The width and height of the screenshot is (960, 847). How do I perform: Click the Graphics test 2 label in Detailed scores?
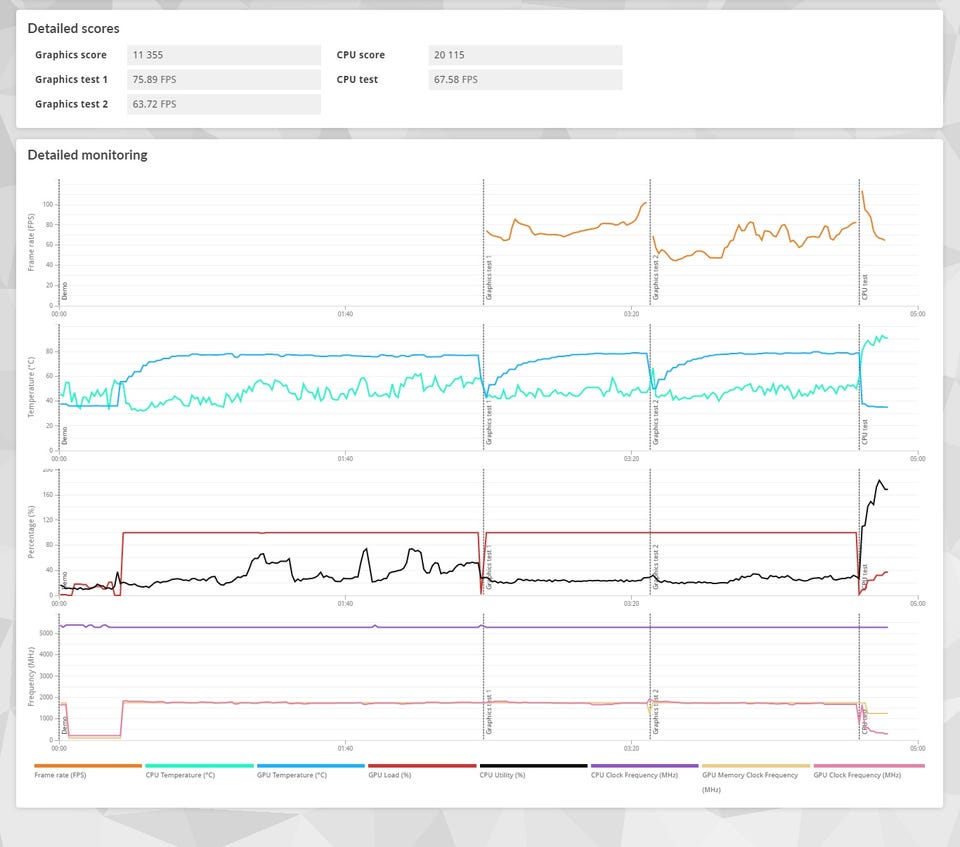(x=72, y=104)
